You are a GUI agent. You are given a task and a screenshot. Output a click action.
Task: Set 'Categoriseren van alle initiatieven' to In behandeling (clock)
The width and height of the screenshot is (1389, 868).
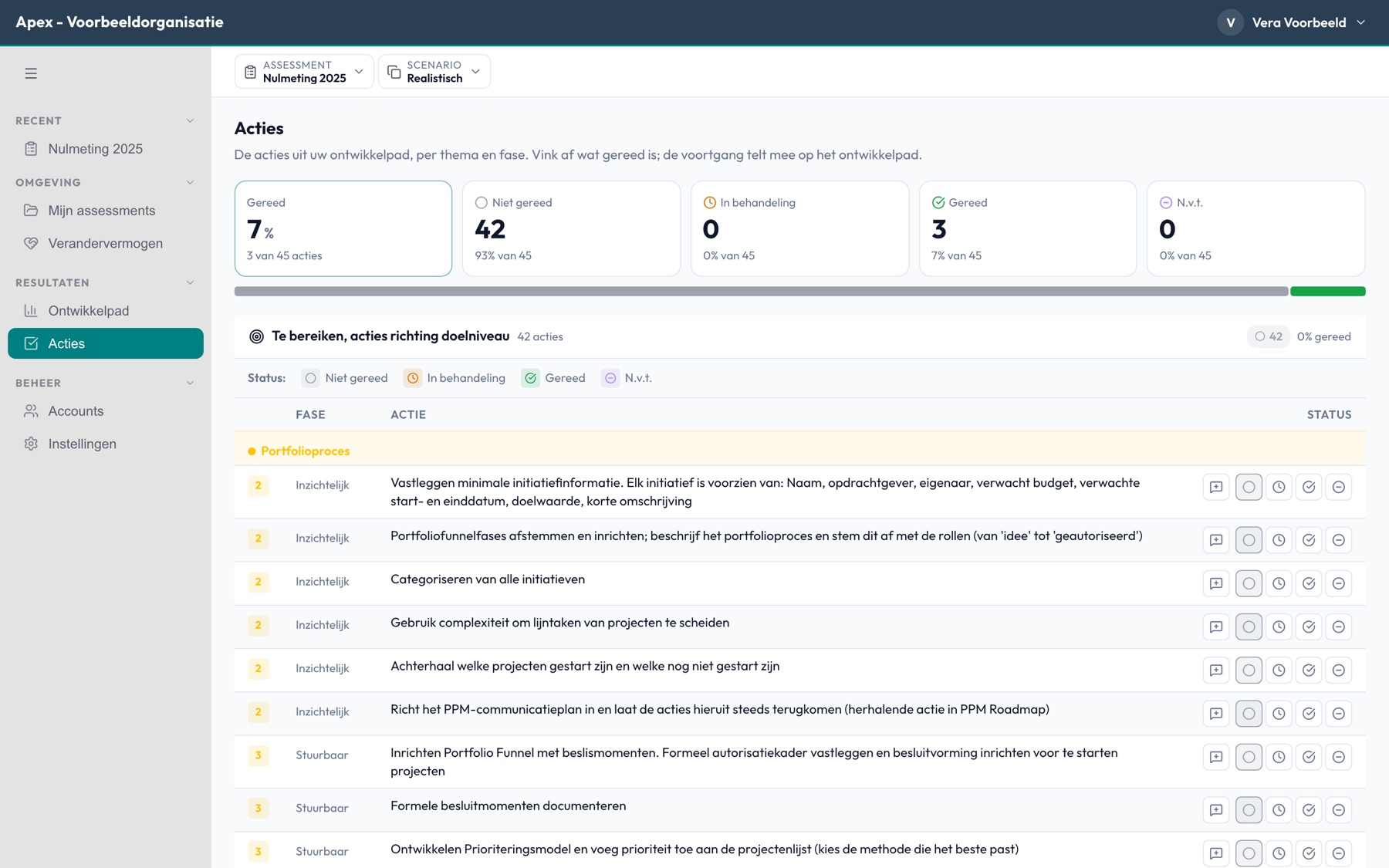(x=1279, y=583)
